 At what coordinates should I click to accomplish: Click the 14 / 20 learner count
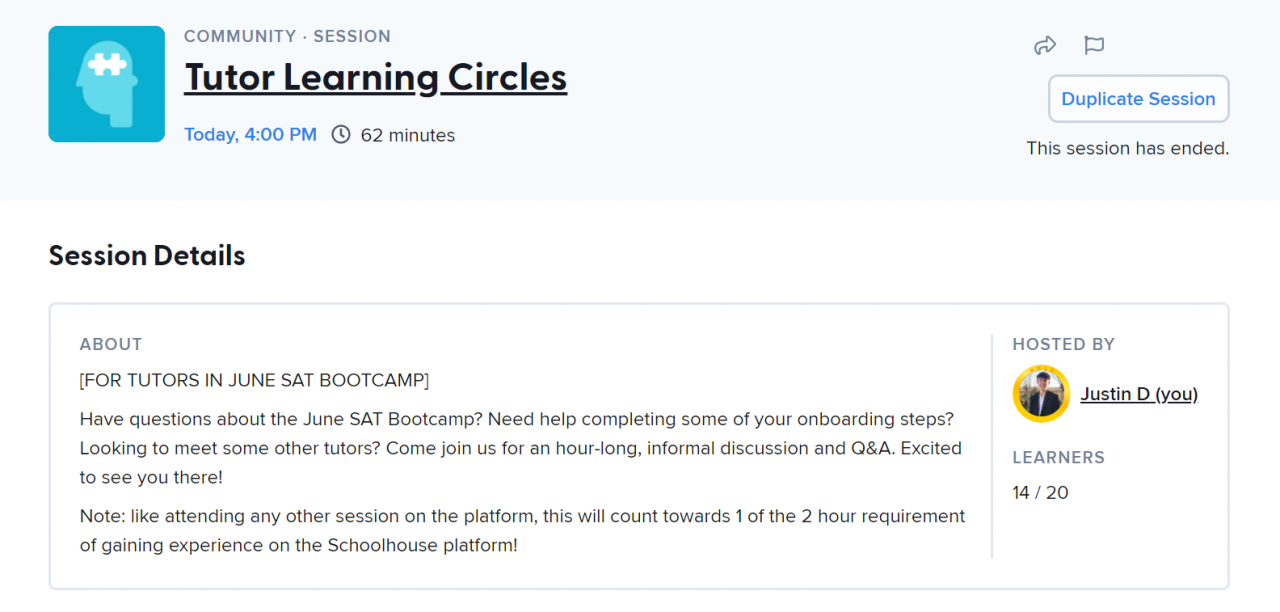(x=1040, y=492)
